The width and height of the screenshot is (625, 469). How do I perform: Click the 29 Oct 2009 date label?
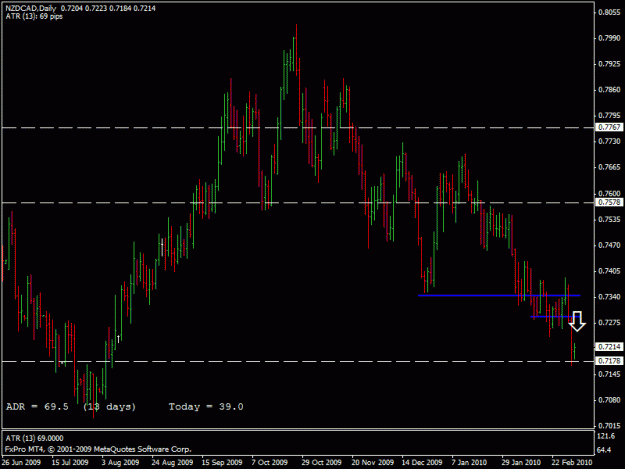click(321, 462)
